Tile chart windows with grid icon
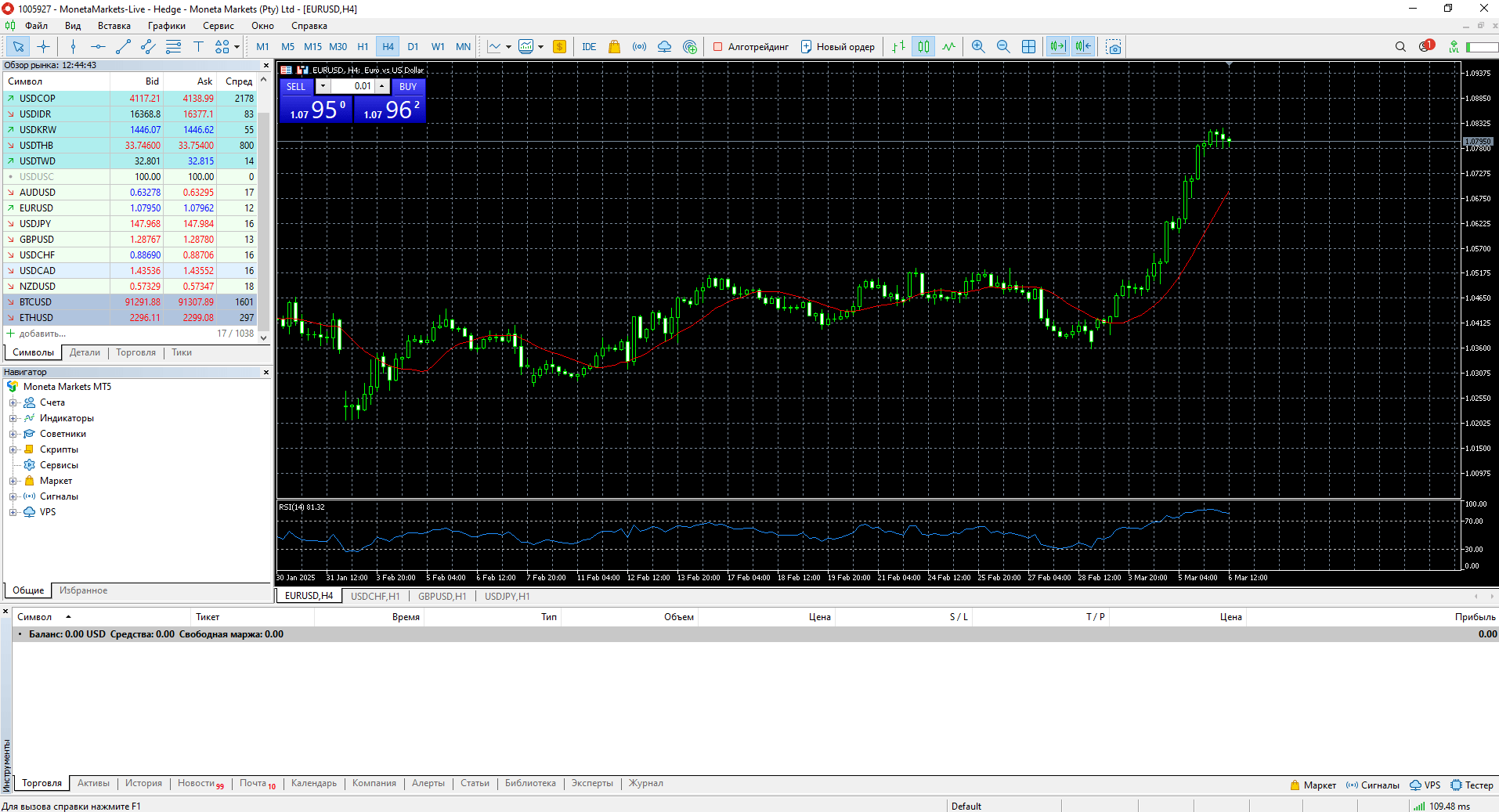The image size is (1499, 812). (1029, 47)
